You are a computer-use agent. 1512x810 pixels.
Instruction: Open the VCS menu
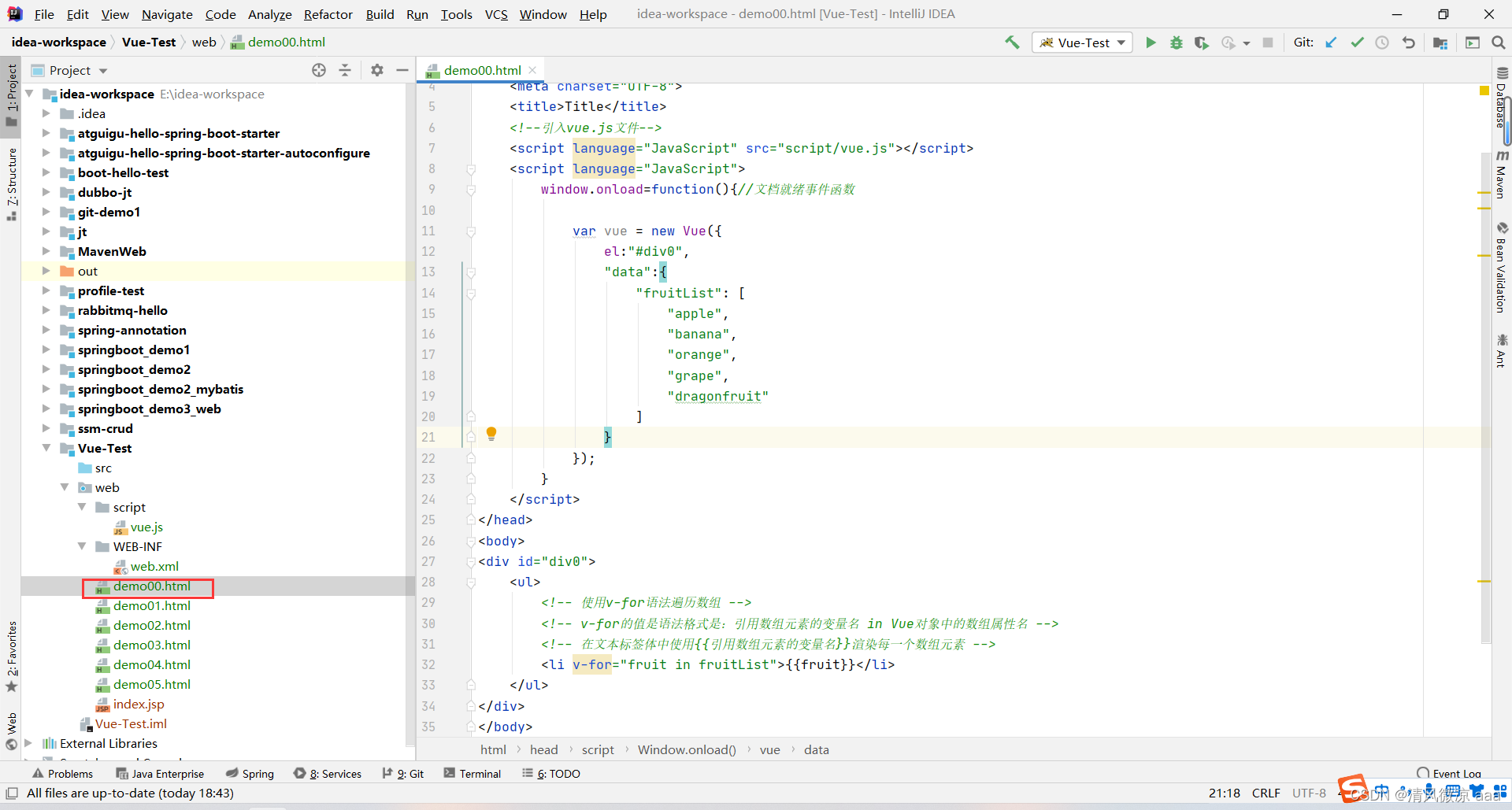pyautogui.click(x=496, y=14)
